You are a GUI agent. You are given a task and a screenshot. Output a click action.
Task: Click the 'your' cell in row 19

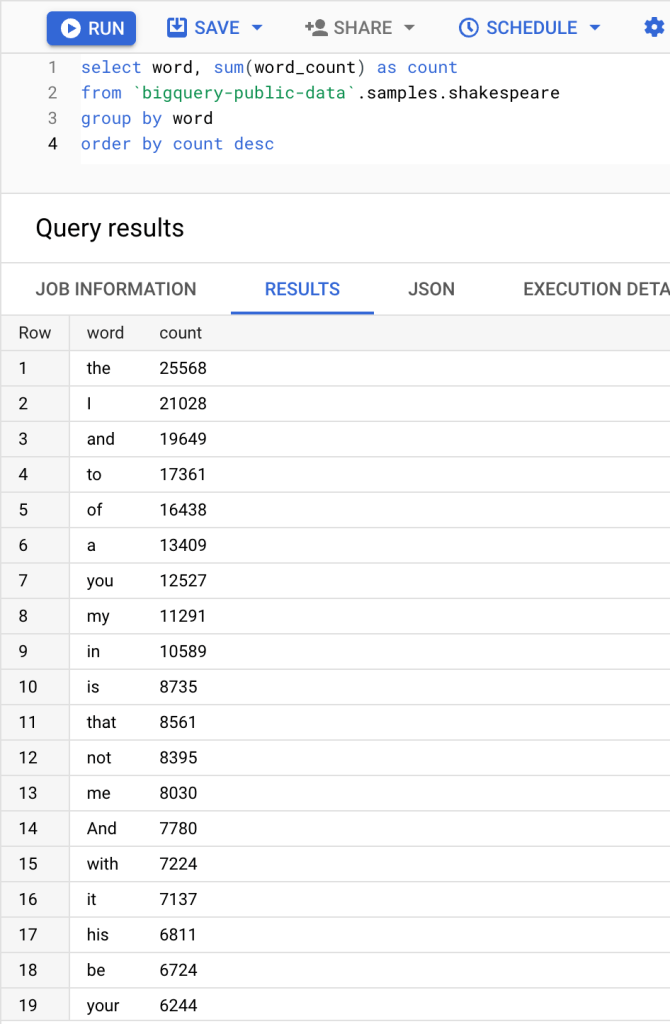click(x=103, y=1005)
